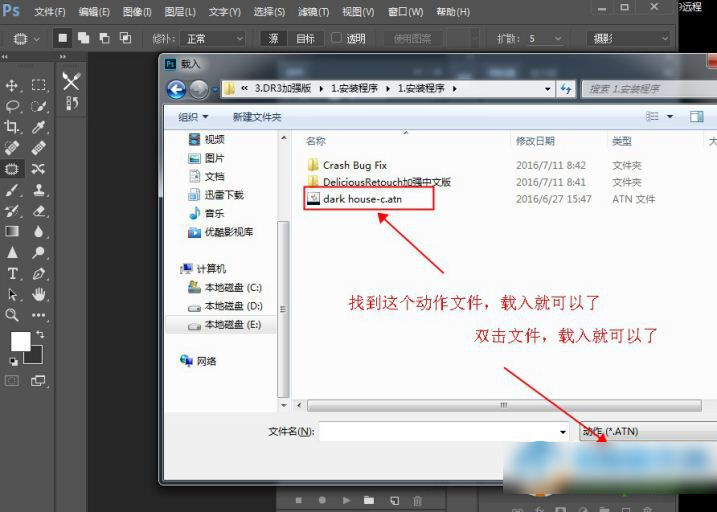The width and height of the screenshot is (717, 512).
Task: Click the horizontal scrollbar of file list
Action: click(504, 405)
